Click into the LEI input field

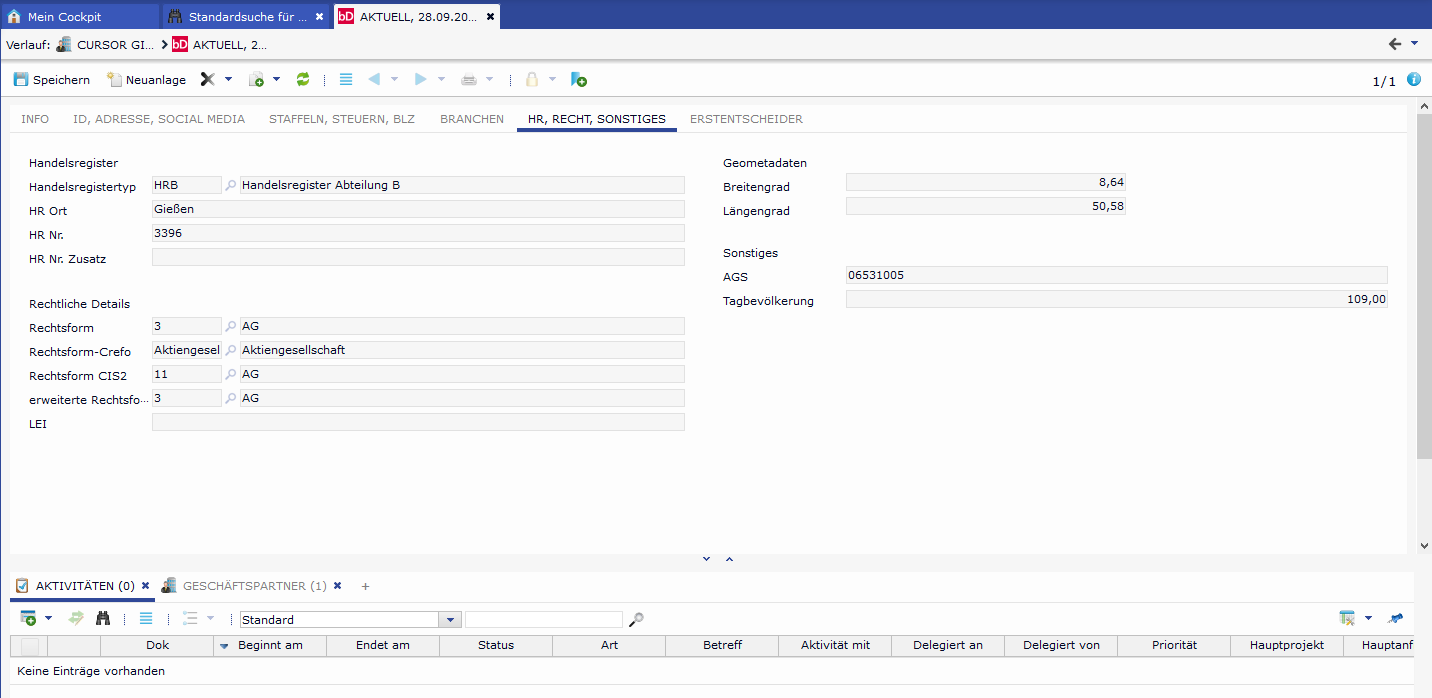418,422
